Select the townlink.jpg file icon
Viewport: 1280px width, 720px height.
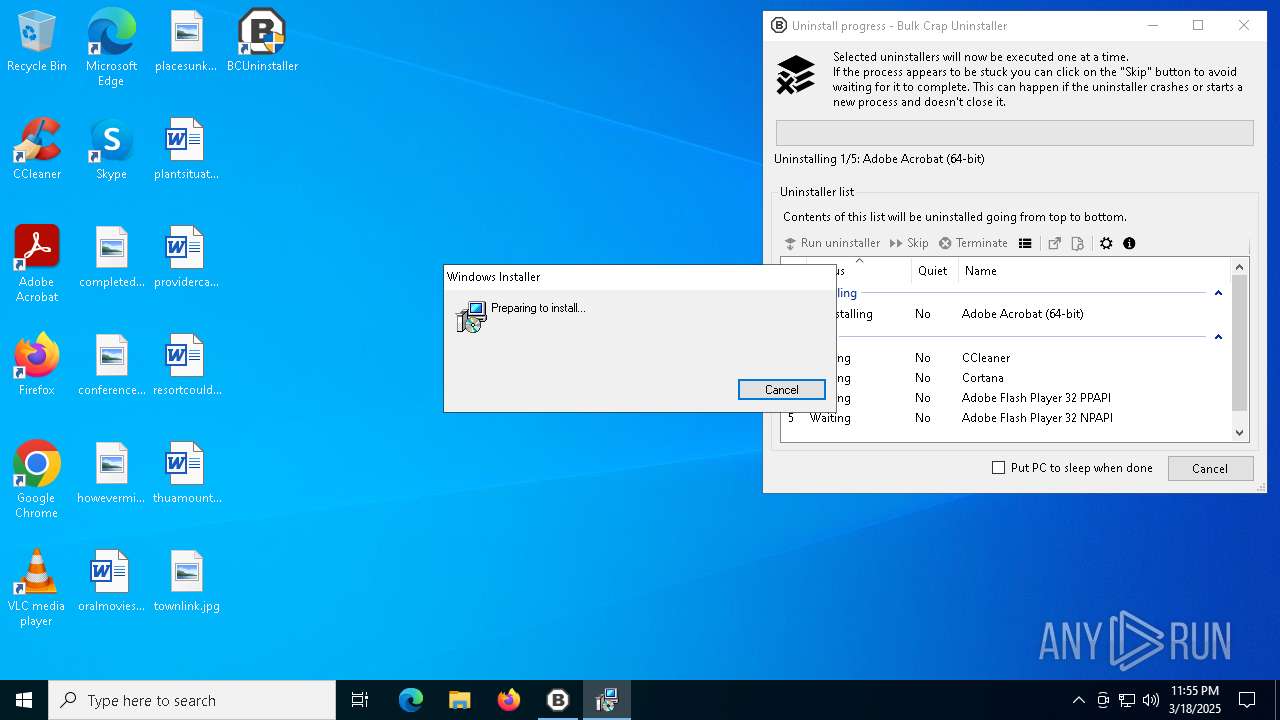tap(186, 582)
